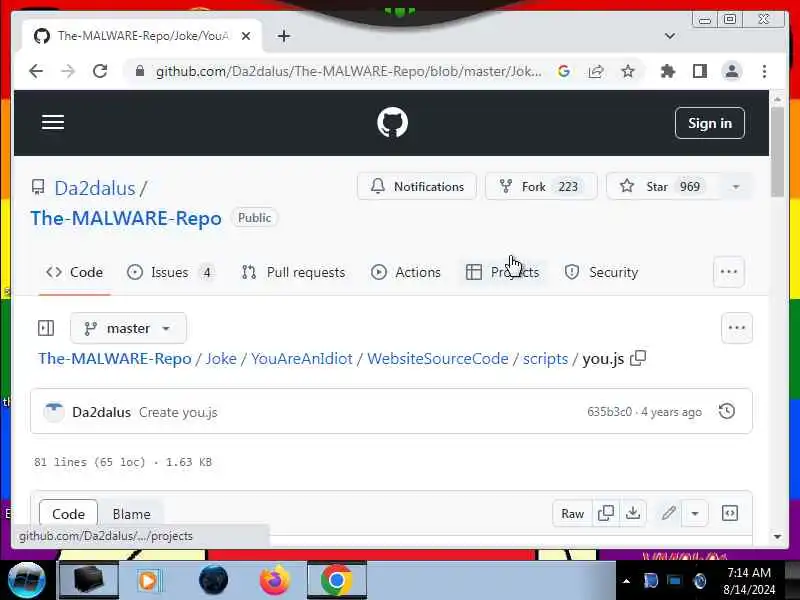The width and height of the screenshot is (800, 600).
Task: Share this page via share icon
Action: point(595,71)
